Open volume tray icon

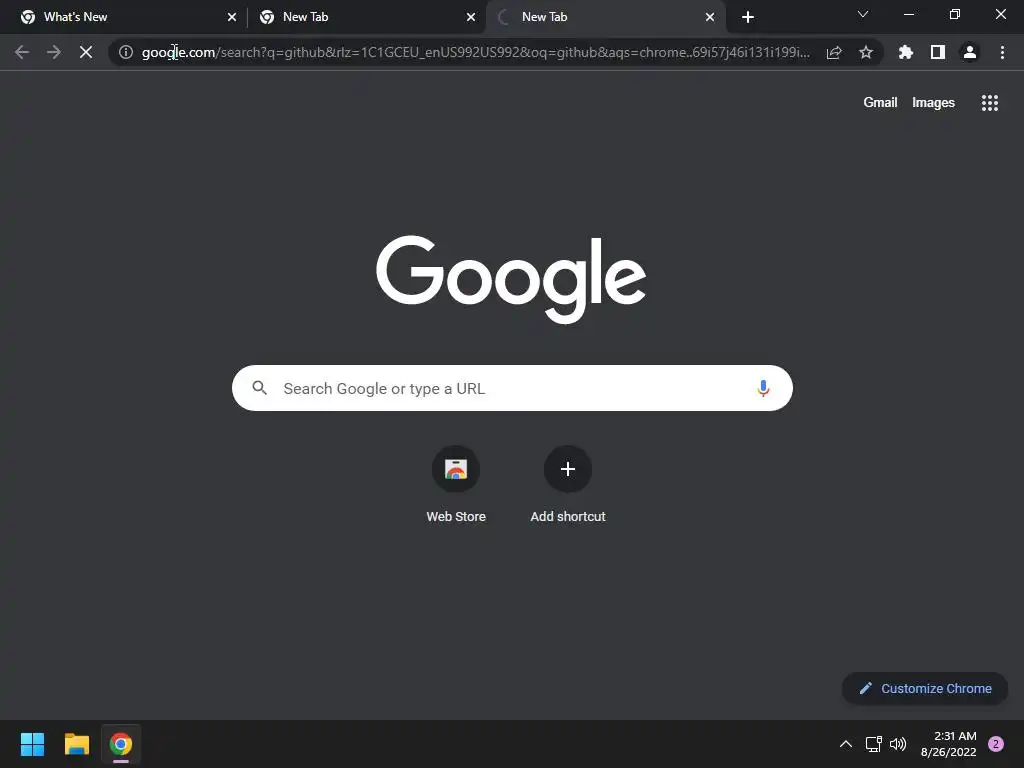[898, 744]
